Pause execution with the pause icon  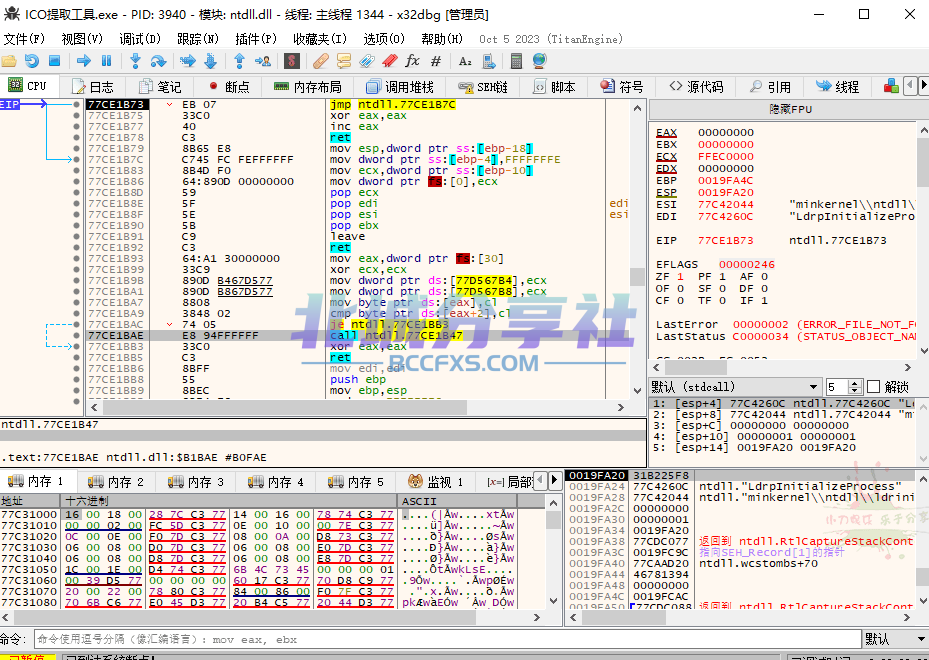(107, 60)
